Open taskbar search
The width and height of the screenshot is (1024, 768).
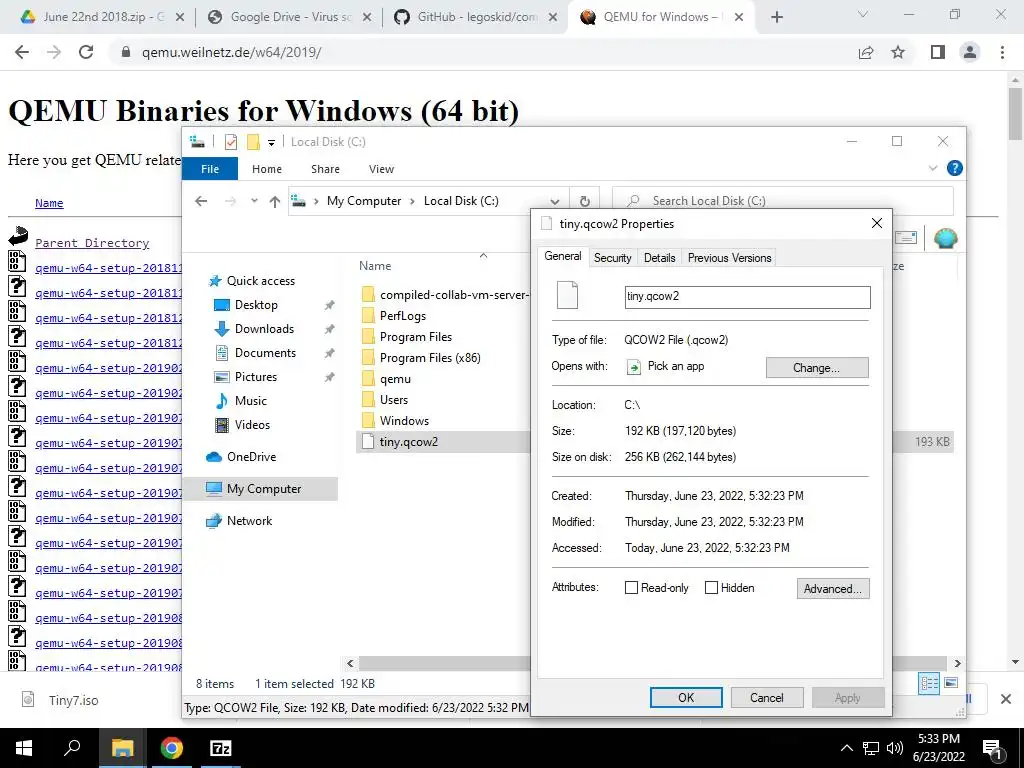(x=72, y=748)
